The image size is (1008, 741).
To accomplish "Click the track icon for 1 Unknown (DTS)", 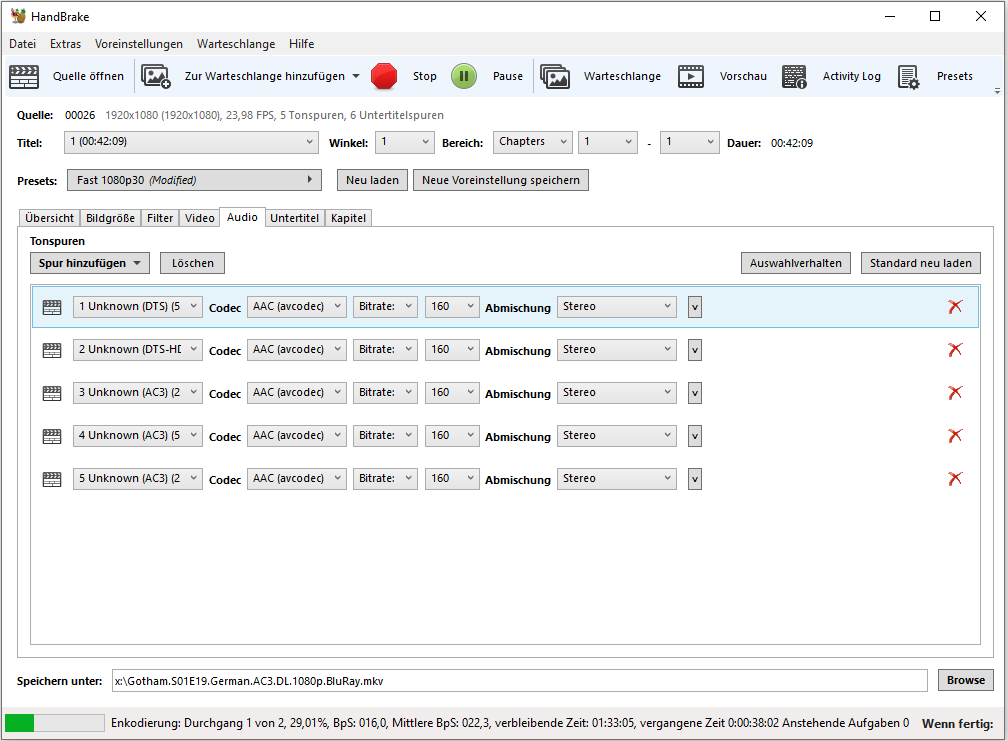I will point(52,307).
